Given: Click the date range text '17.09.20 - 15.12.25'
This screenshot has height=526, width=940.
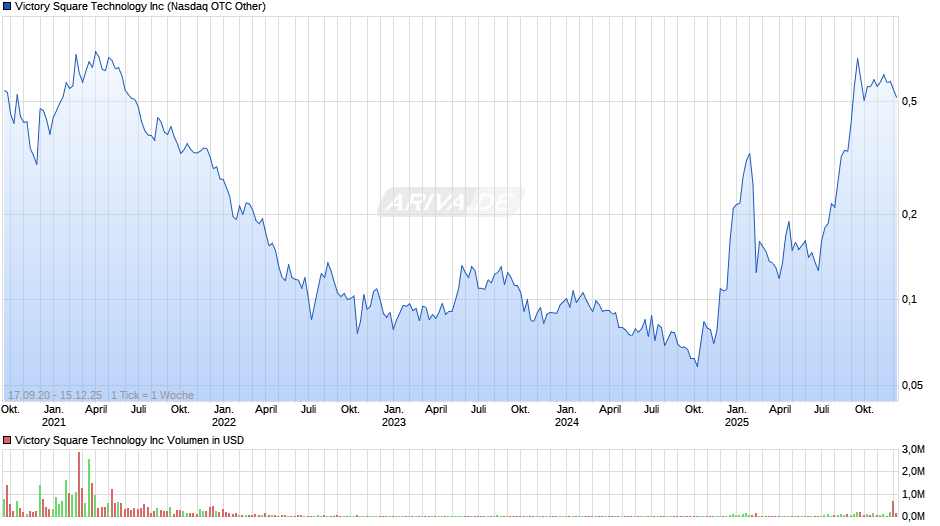Looking at the screenshot, I should [x=55, y=395].
